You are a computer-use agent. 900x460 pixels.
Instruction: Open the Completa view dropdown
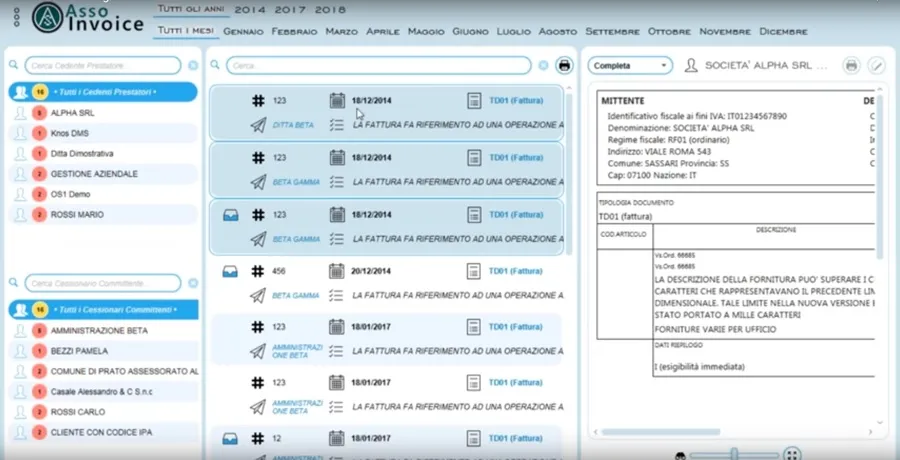click(630, 65)
